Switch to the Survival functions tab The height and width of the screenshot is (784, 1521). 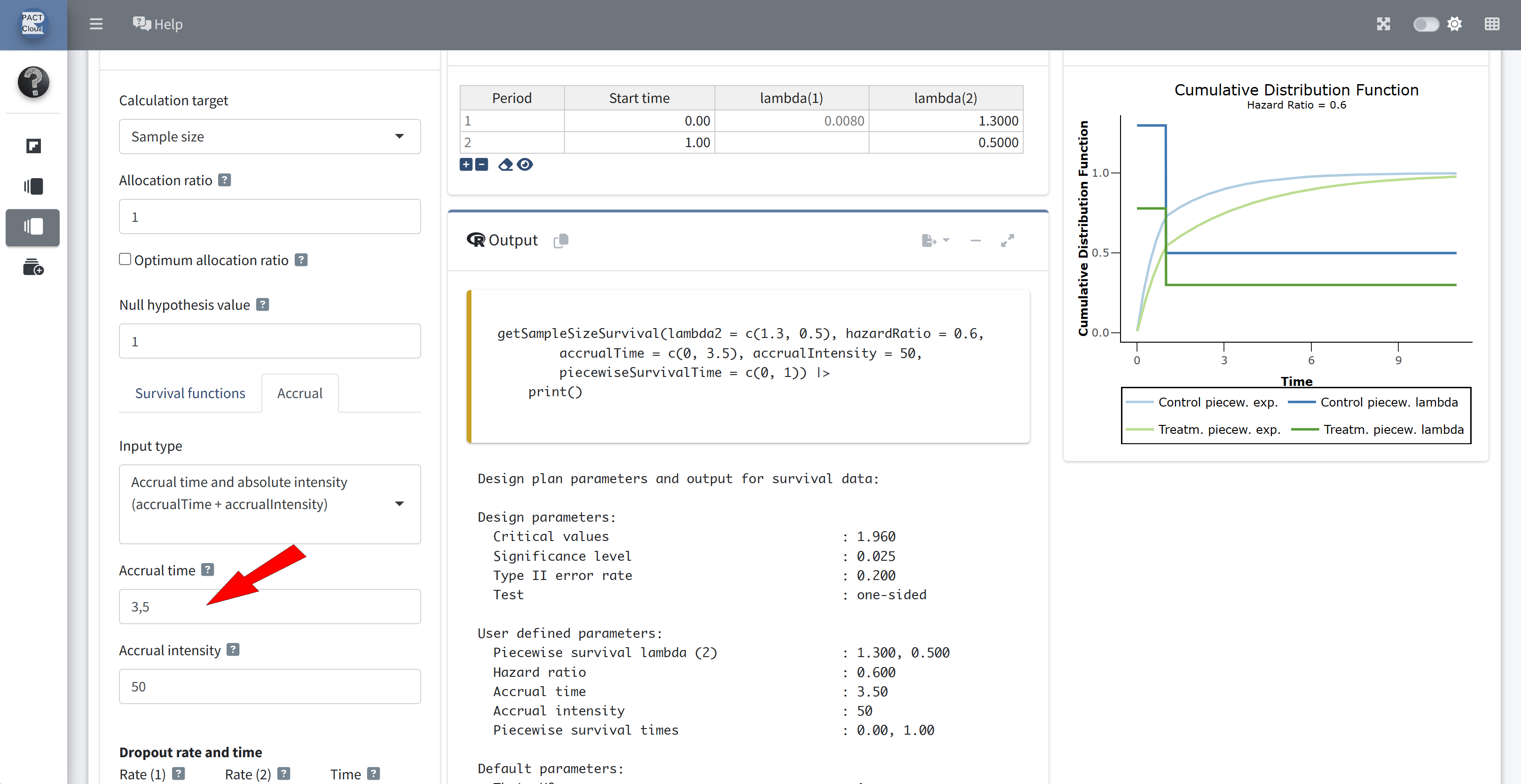point(190,394)
